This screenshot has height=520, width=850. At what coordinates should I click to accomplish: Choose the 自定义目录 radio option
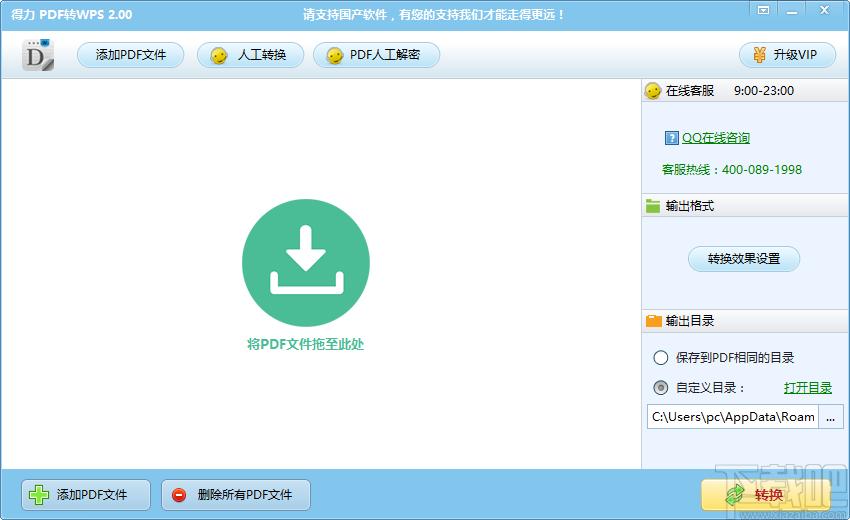point(660,388)
